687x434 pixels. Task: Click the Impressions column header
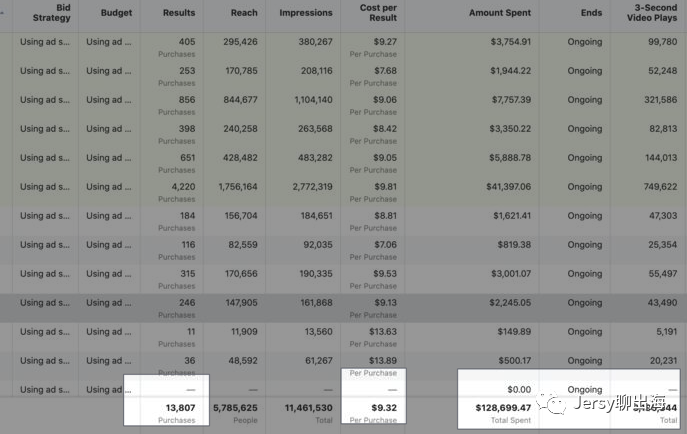(x=305, y=13)
